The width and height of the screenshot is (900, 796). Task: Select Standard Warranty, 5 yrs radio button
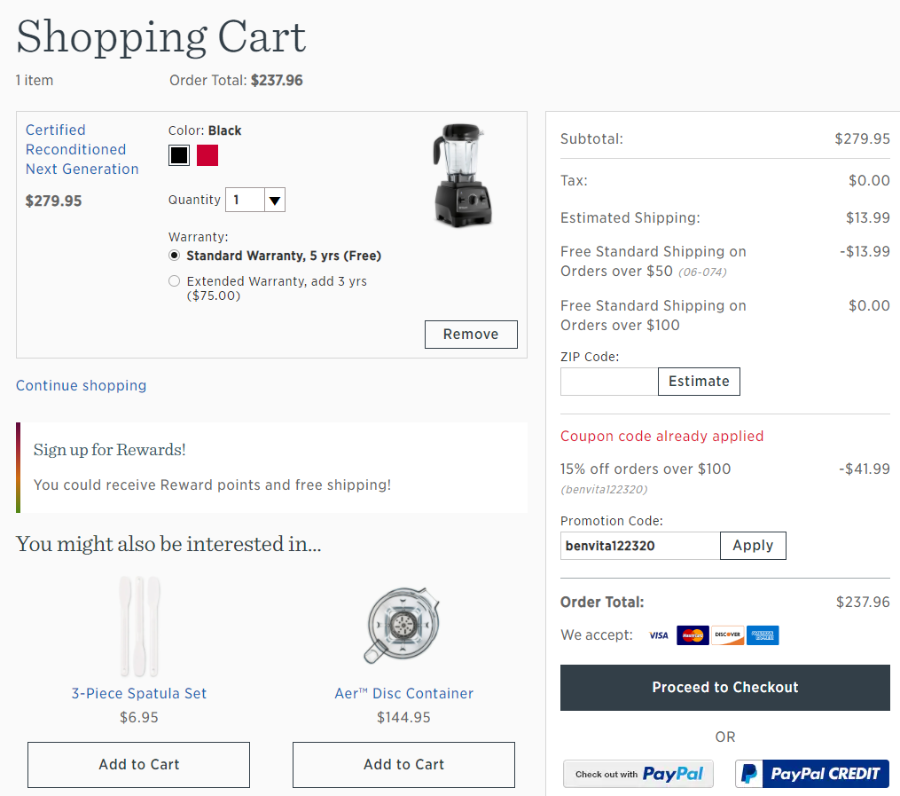(x=174, y=255)
